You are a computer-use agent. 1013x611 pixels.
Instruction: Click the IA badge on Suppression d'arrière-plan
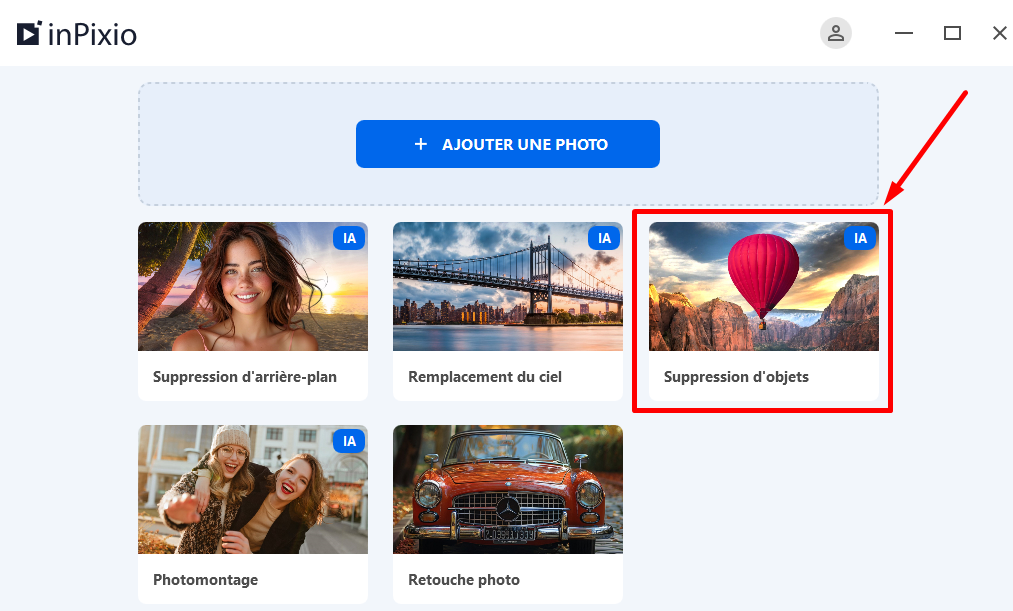(348, 238)
